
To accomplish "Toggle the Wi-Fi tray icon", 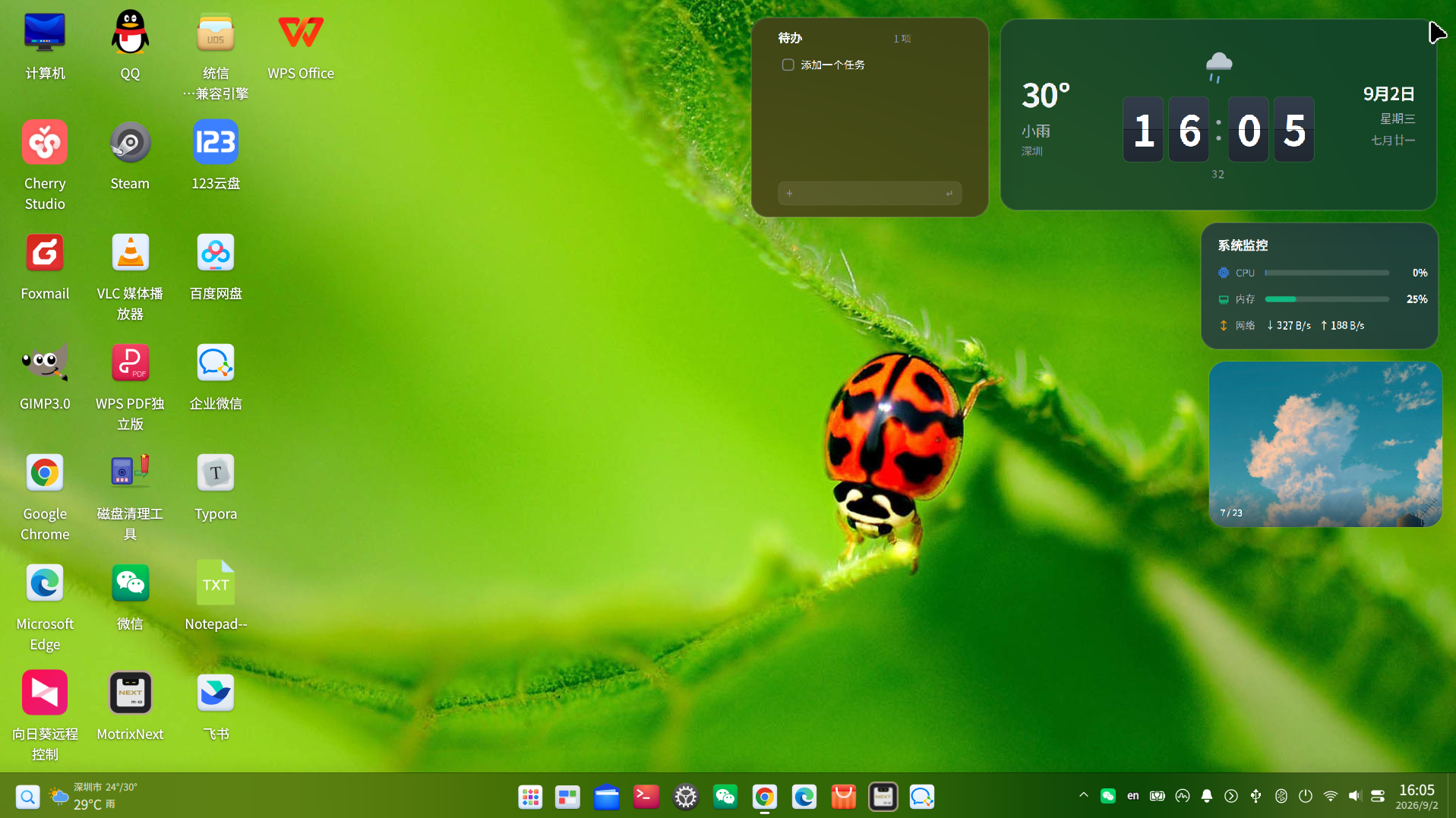I will [x=1330, y=795].
